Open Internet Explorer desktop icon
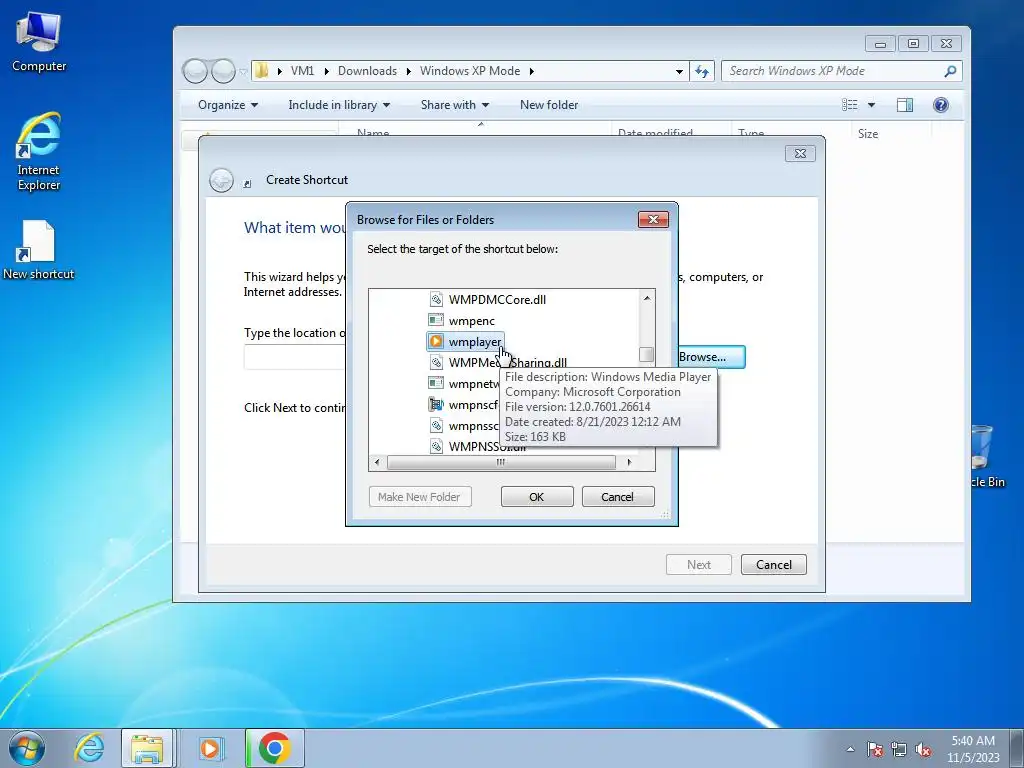 39,152
